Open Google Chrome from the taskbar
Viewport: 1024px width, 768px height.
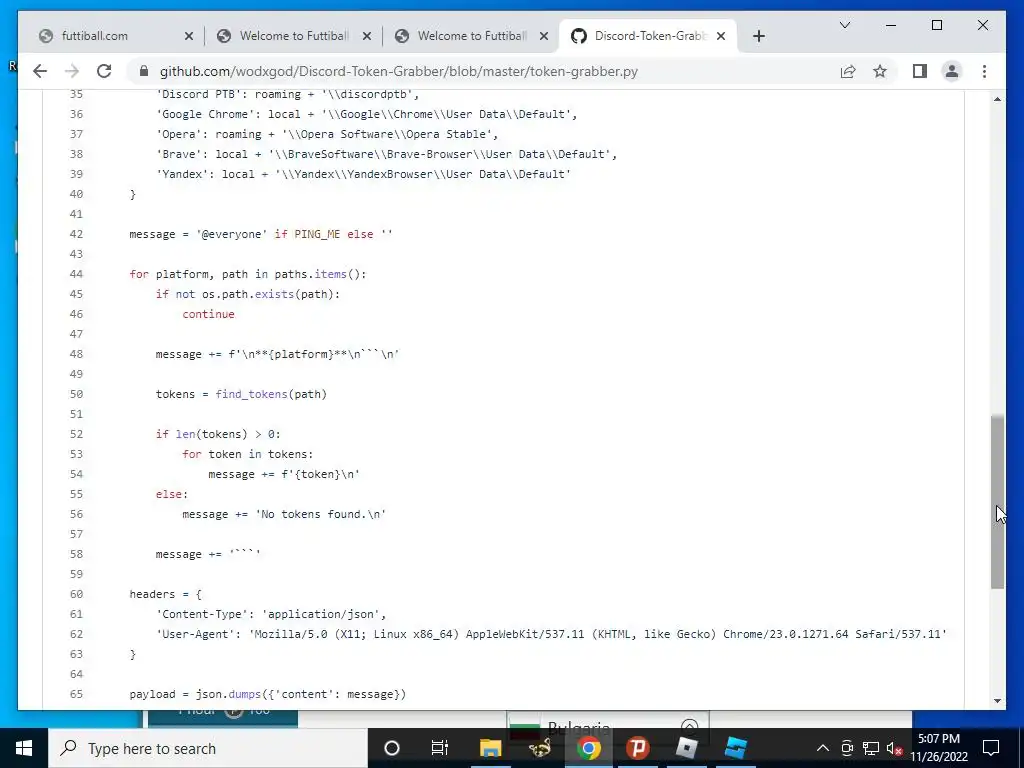(588, 748)
